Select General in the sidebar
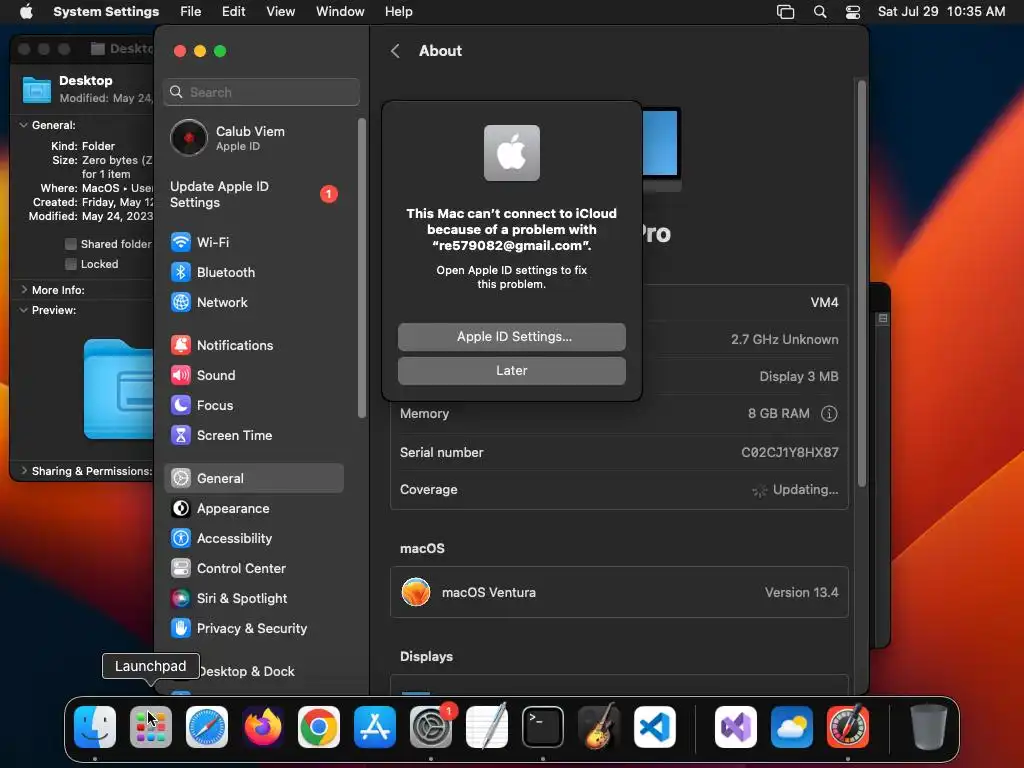 (x=253, y=479)
